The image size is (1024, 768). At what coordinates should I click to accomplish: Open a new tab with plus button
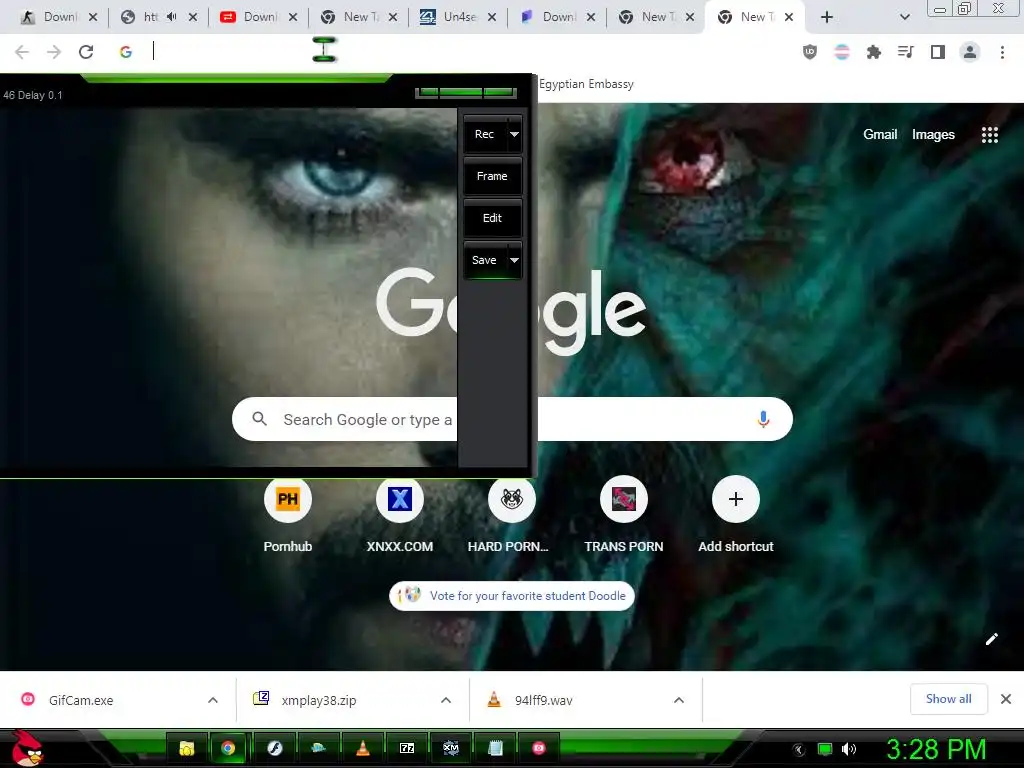(x=827, y=17)
